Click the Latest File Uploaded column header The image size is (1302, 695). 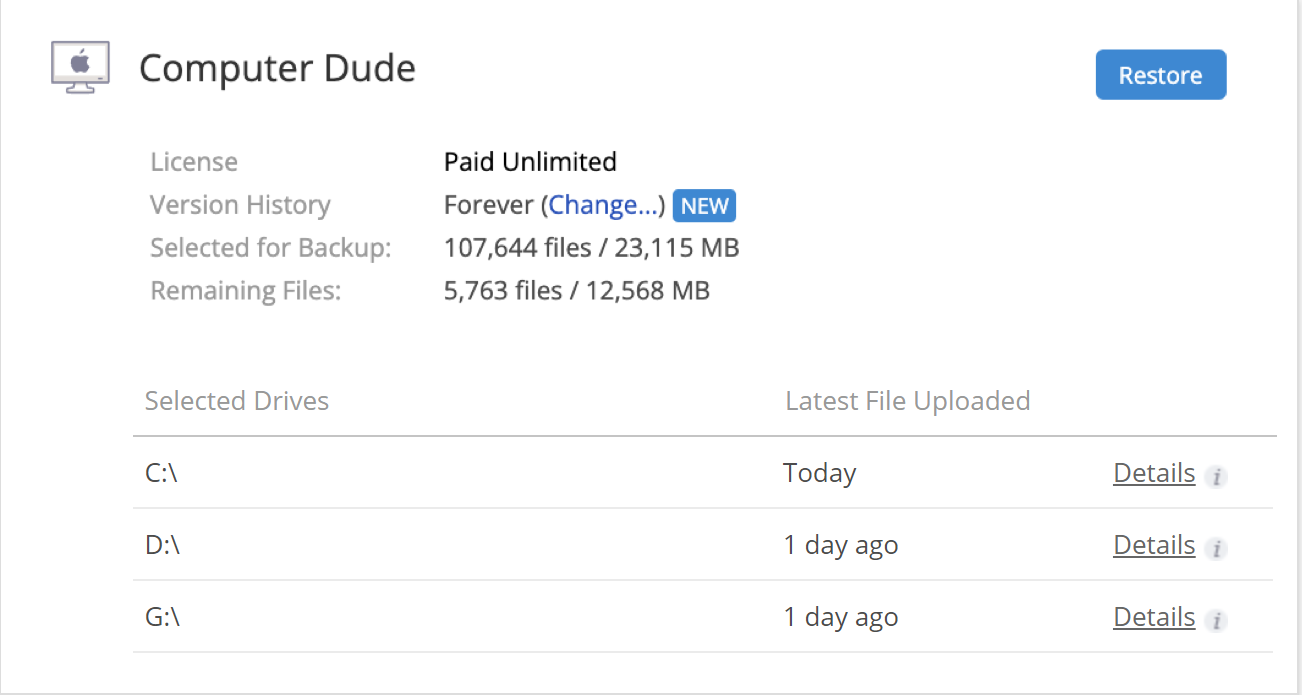click(x=908, y=401)
